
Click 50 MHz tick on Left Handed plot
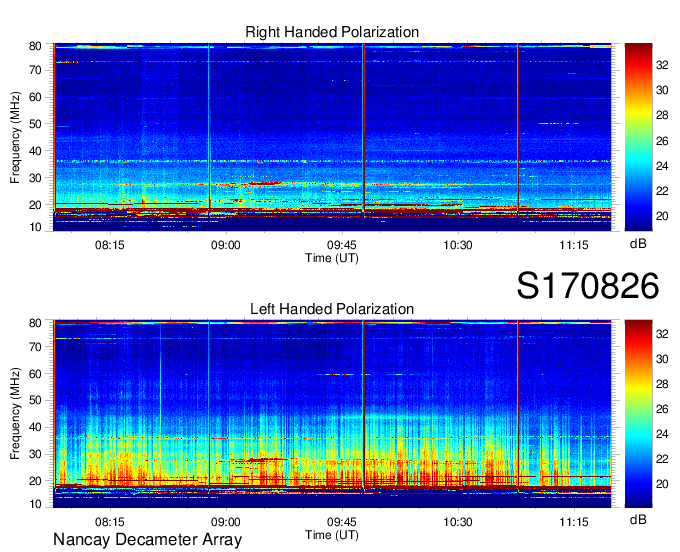(35, 400)
